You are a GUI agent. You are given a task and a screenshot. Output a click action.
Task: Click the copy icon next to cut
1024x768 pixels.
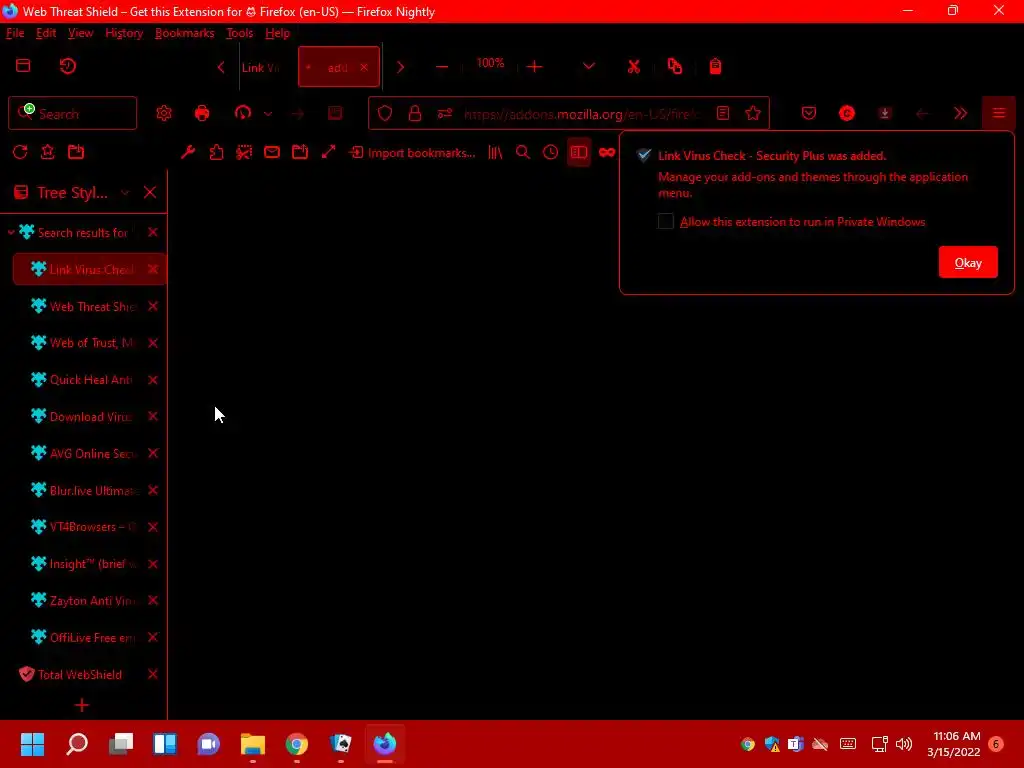[x=675, y=66]
